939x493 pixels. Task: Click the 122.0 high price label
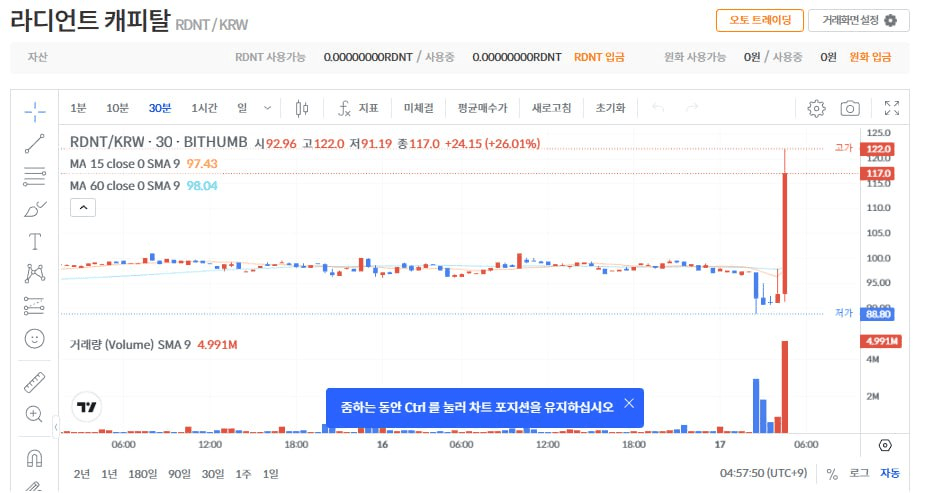coord(877,149)
